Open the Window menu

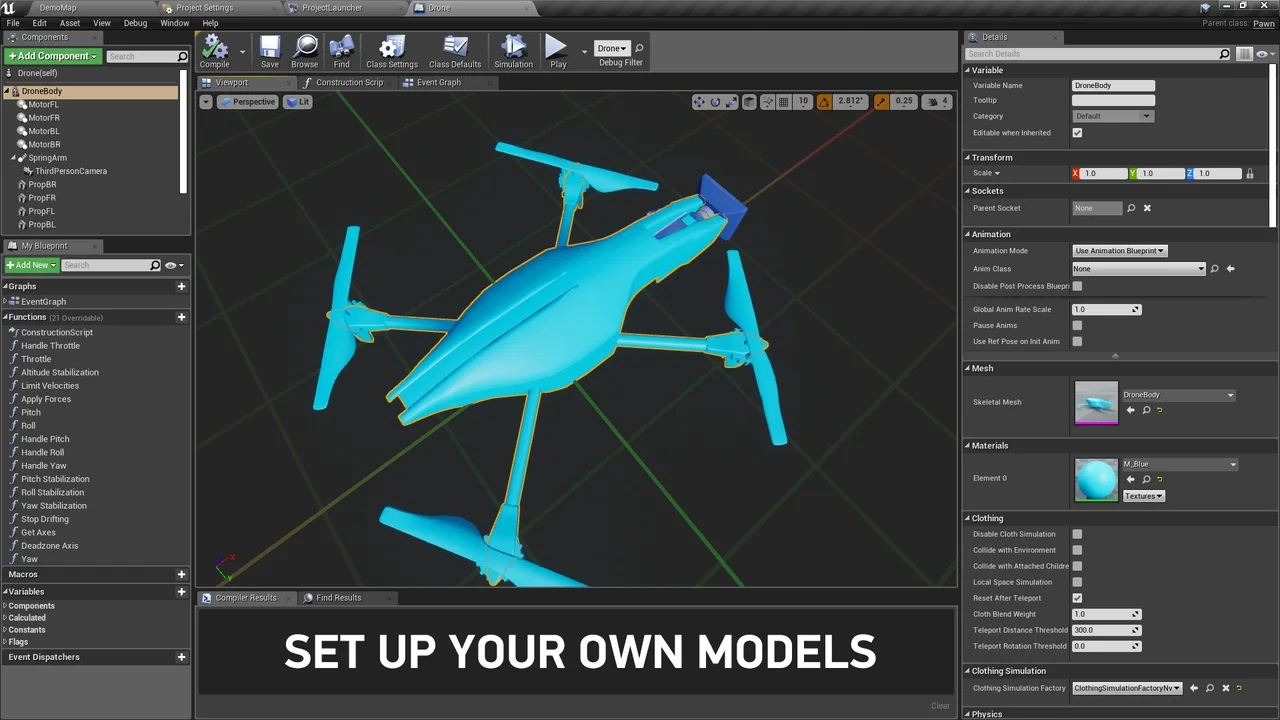pyautogui.click(x=174, y=23)
